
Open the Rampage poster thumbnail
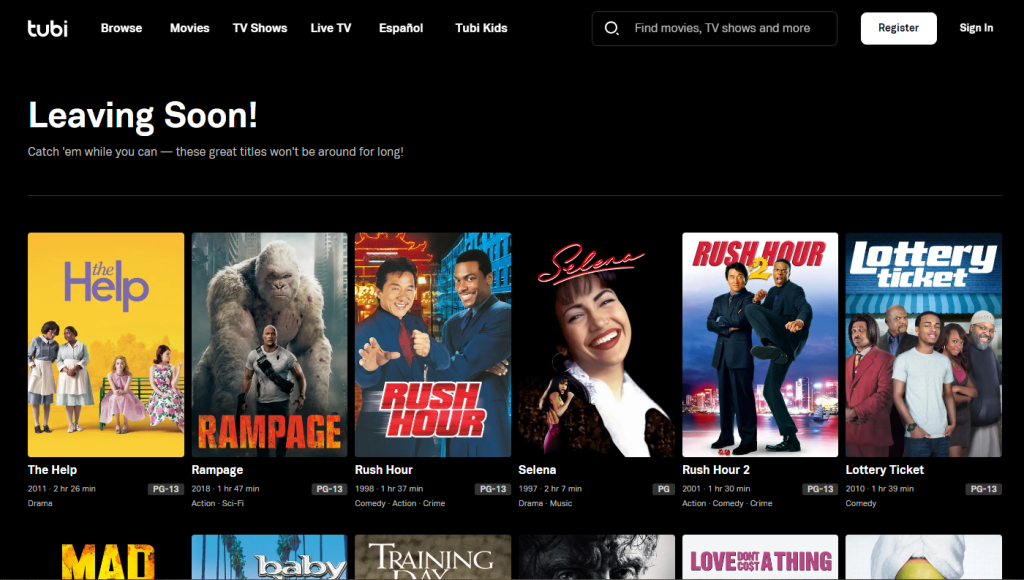coord(269,345)
